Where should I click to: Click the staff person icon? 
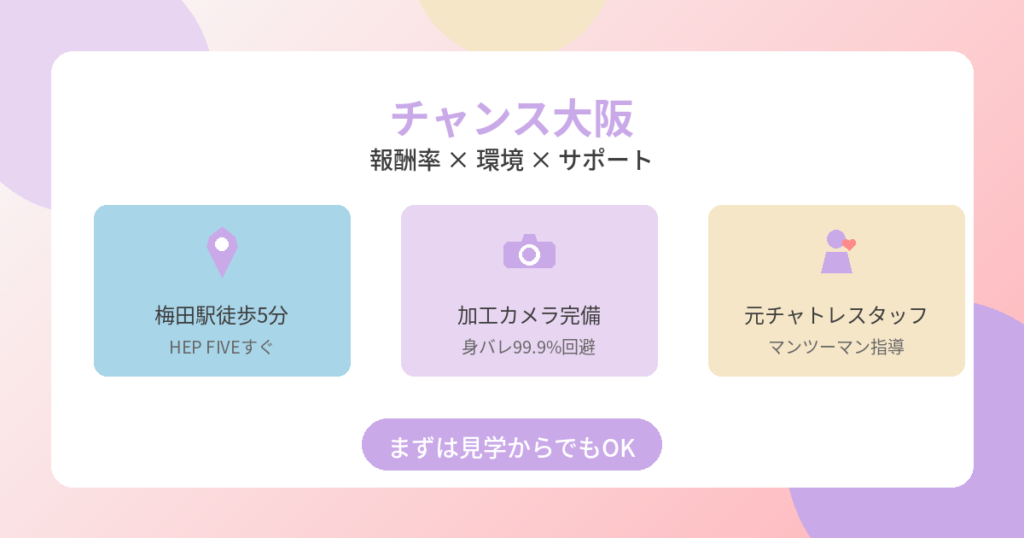(x=835, y=254)
